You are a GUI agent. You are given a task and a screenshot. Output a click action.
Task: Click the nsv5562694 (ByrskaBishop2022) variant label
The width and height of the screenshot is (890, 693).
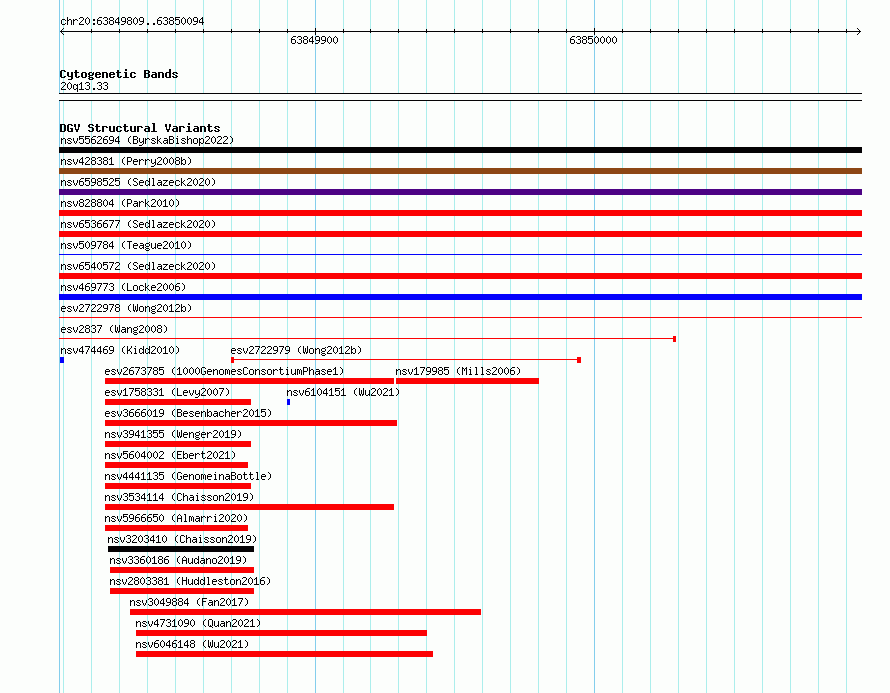point(146,140)
